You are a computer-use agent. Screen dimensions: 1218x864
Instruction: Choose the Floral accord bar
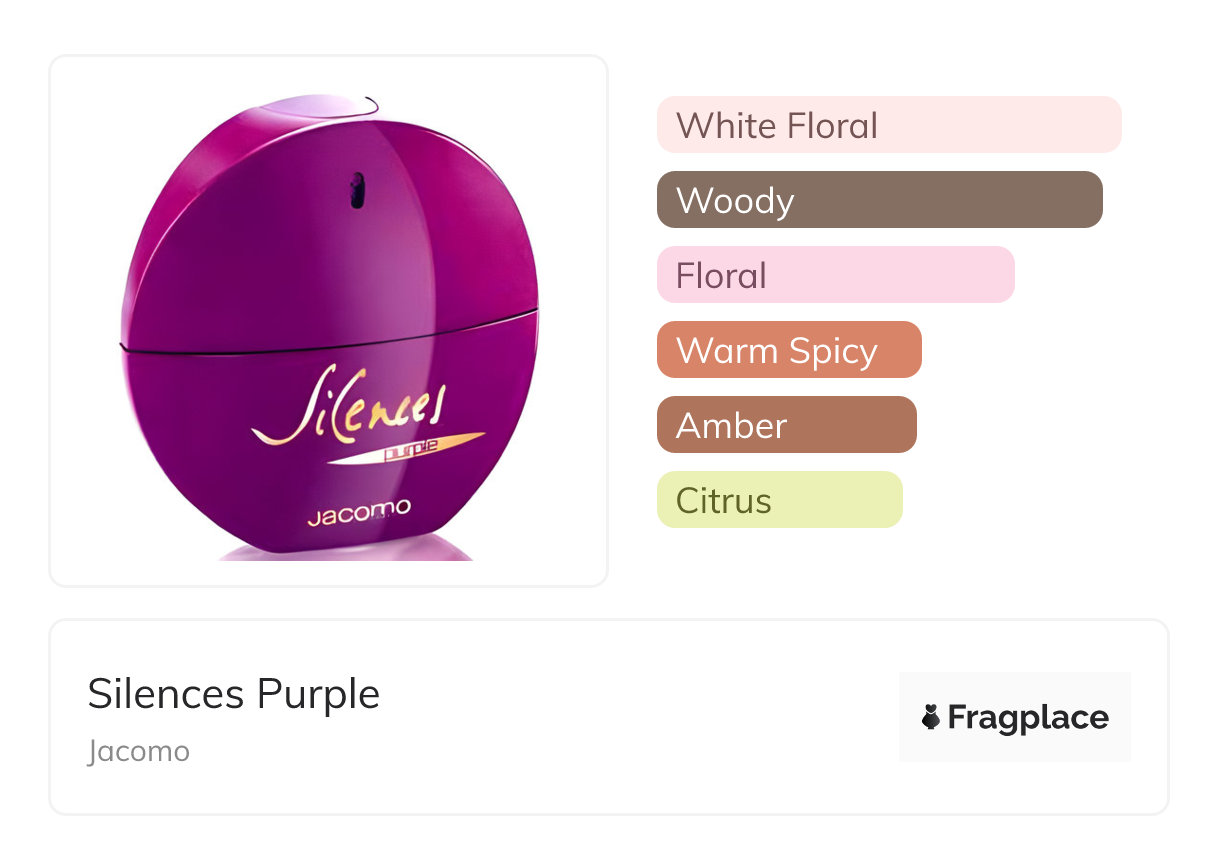(x=835, y=275)
